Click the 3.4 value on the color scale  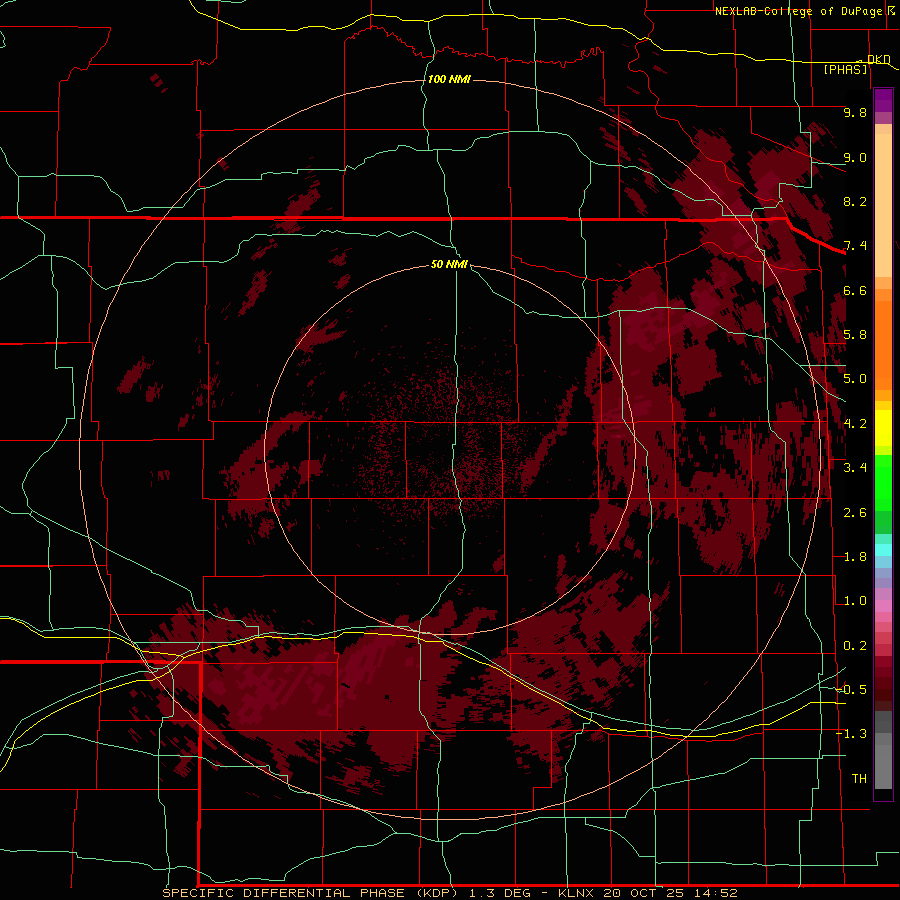click(x=855, y=468)
